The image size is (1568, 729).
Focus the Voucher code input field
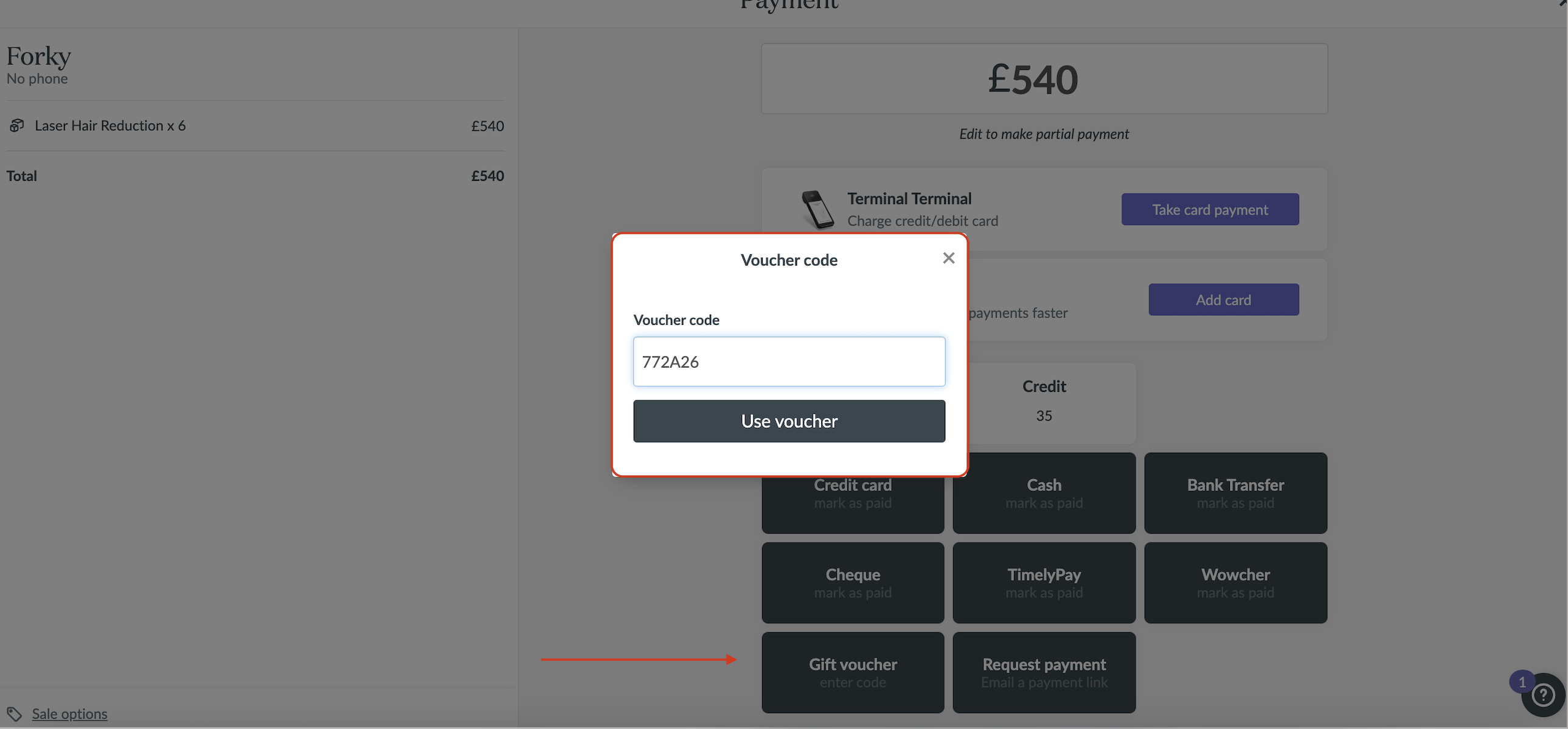pyautogui.click(x=789, y=361)
